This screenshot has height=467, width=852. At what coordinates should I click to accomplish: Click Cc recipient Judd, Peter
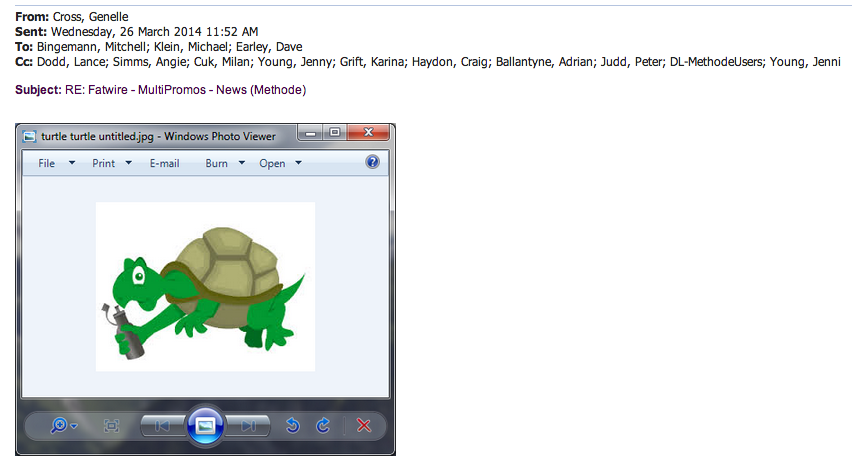(x=631, y=62)
